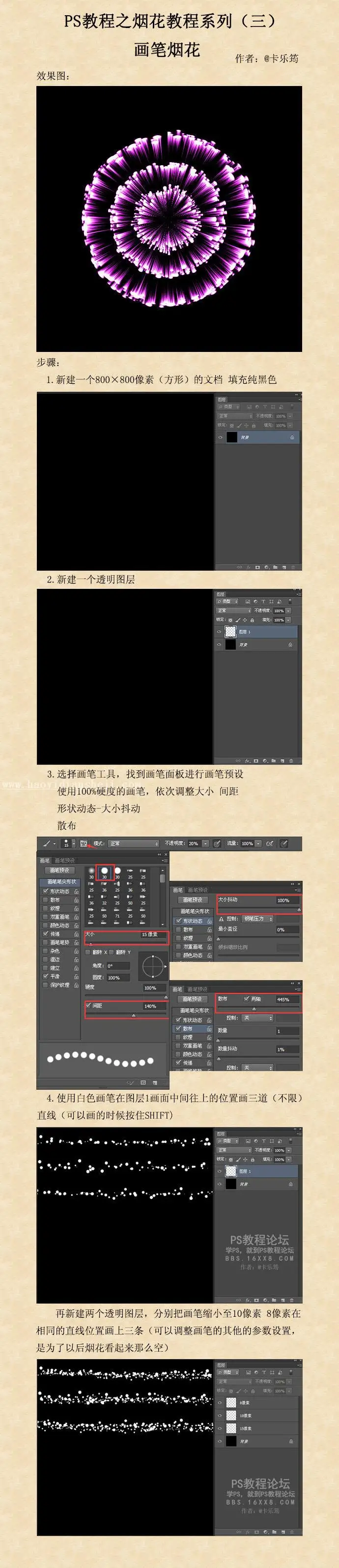This screenshot has width=339, height=1568.
Task: Expand the opacity slider arrow beside 20%
Action: (206, 843)
